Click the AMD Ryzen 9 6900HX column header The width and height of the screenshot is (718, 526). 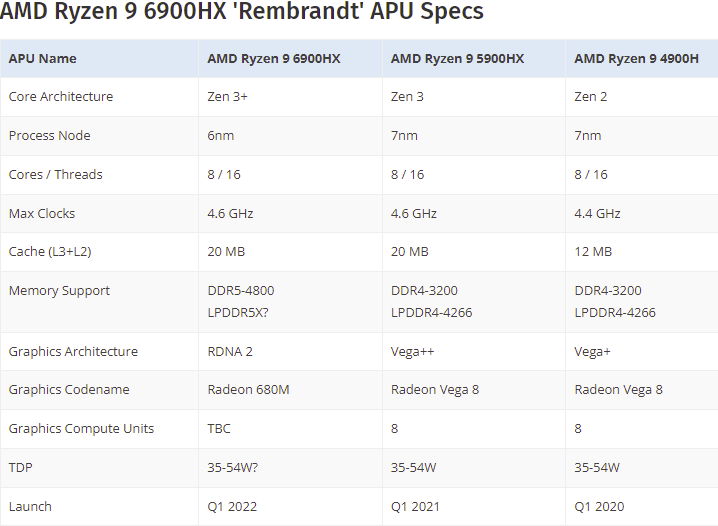[x=273, y=58]
